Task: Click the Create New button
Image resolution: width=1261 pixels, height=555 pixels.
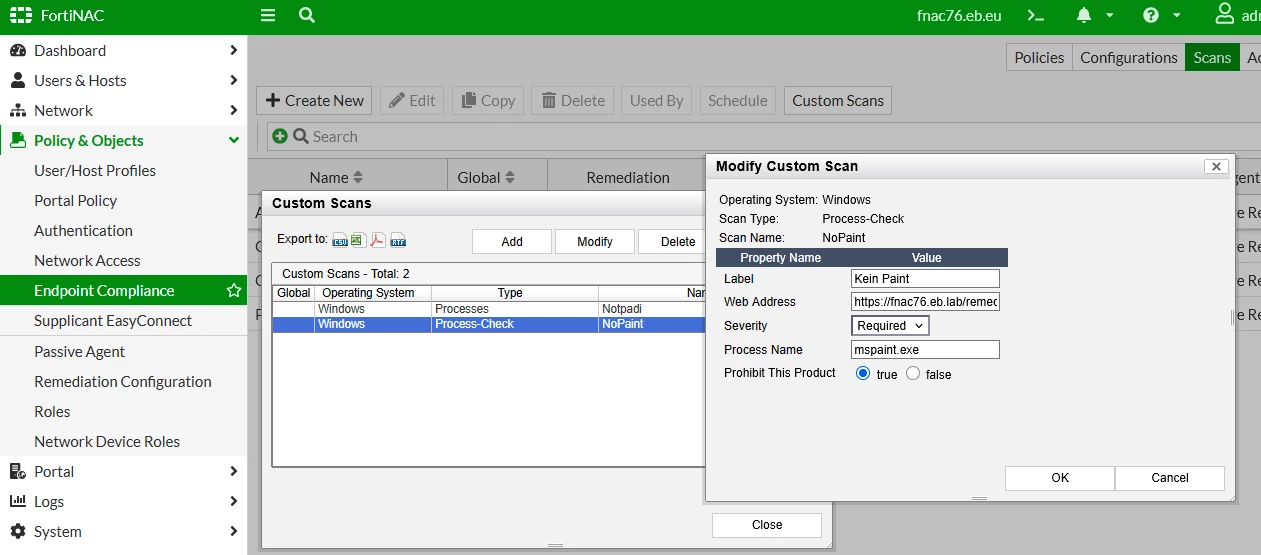Action: [x=314, y=100]
